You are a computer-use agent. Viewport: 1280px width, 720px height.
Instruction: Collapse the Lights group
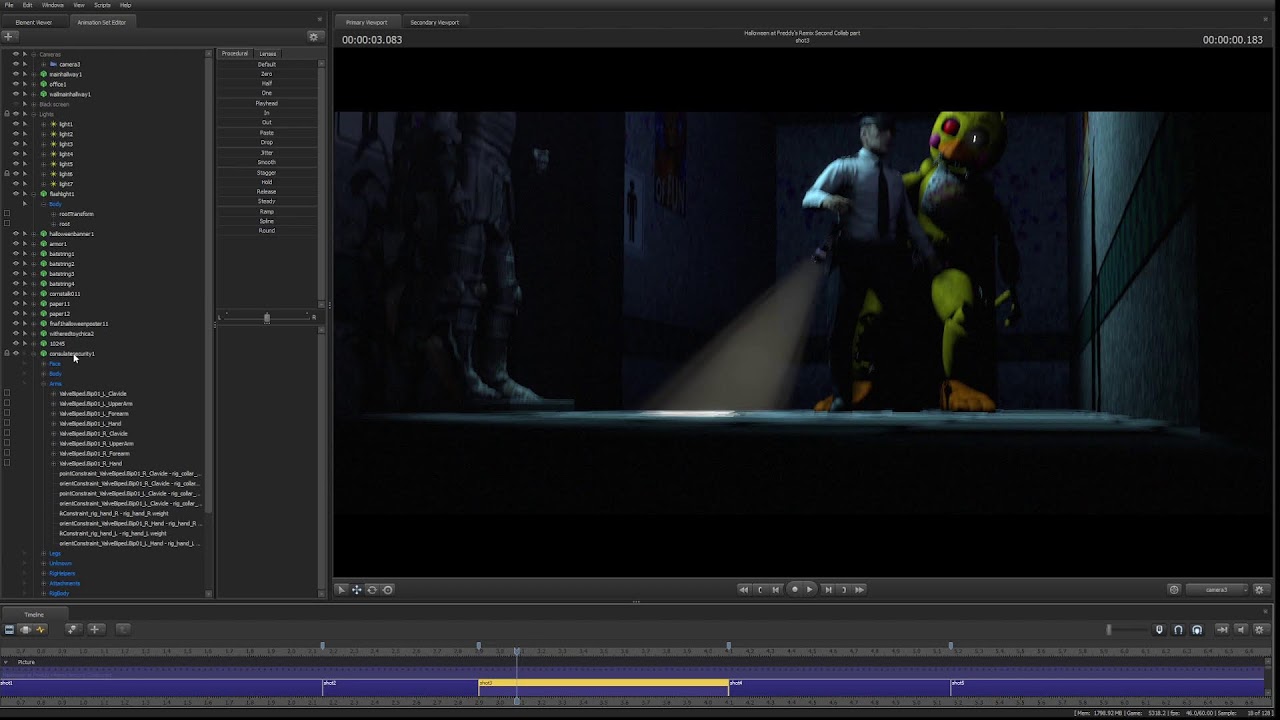coord(34,114)
